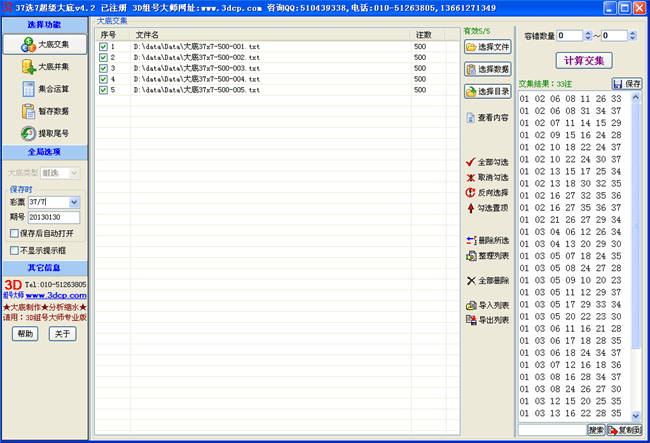Open 暂存数据 panel

(45, 111)
